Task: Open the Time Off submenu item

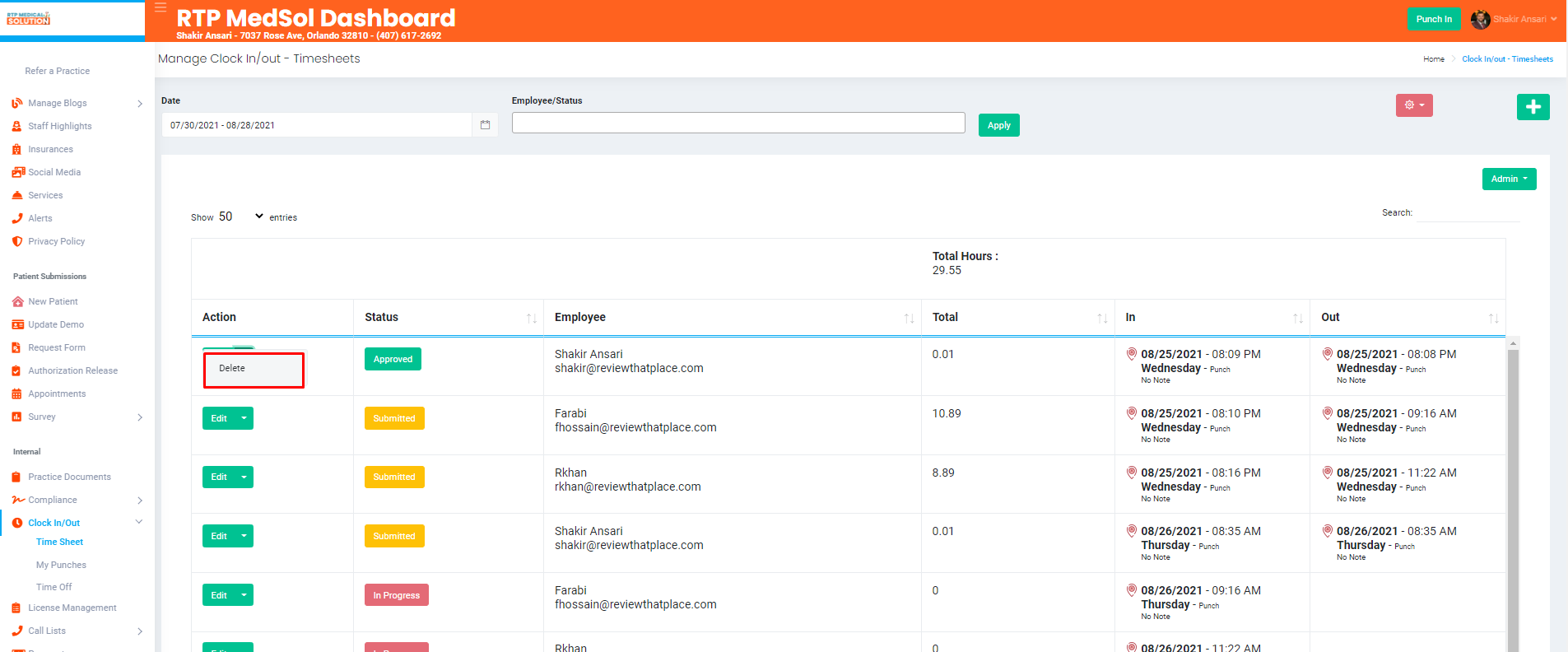Action: (54, 587)
